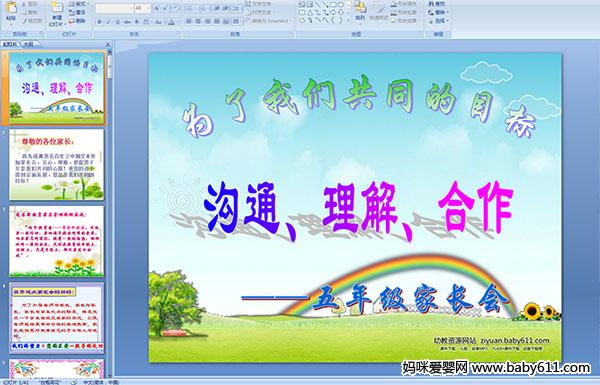Click the Paste icon in the clipboard group
Viewport: 600px width, 385px height.
[11, 11]
